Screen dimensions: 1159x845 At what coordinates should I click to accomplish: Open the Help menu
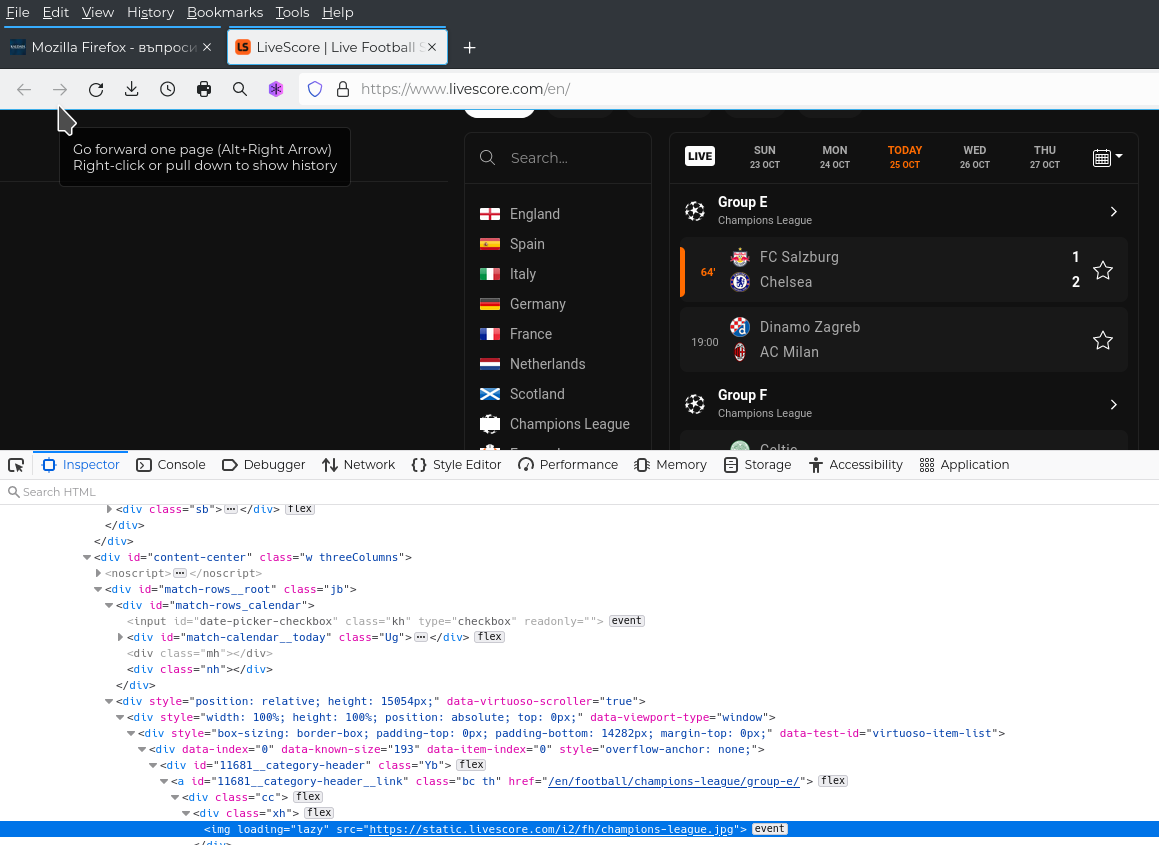(338, 13)
